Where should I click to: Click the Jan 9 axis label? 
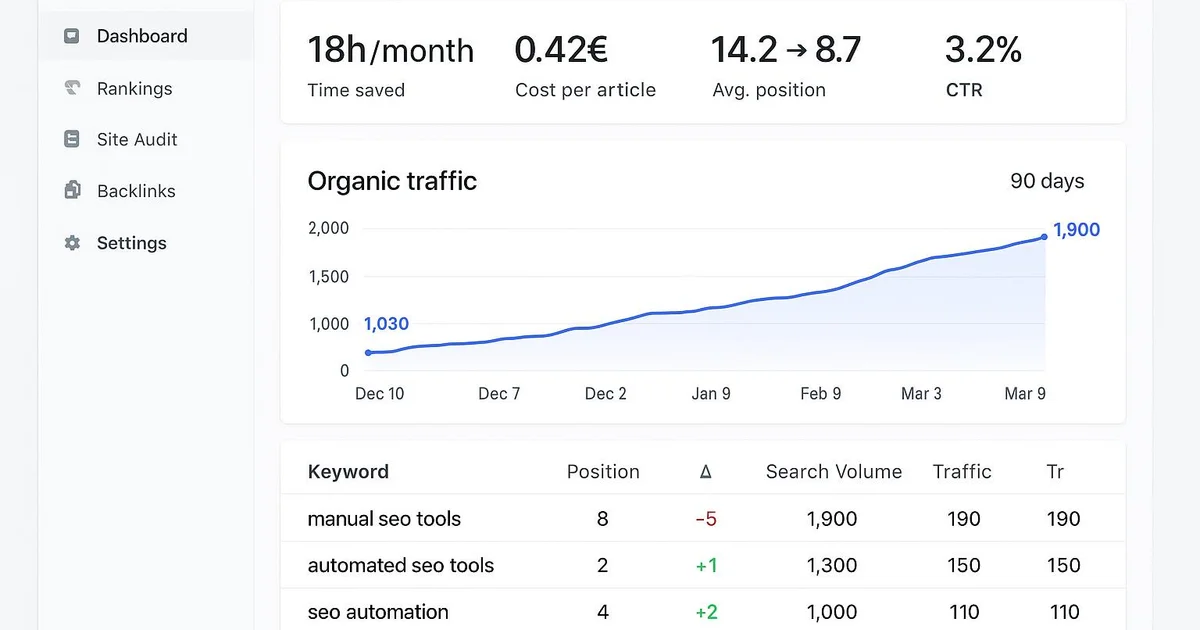coord(711,394)
